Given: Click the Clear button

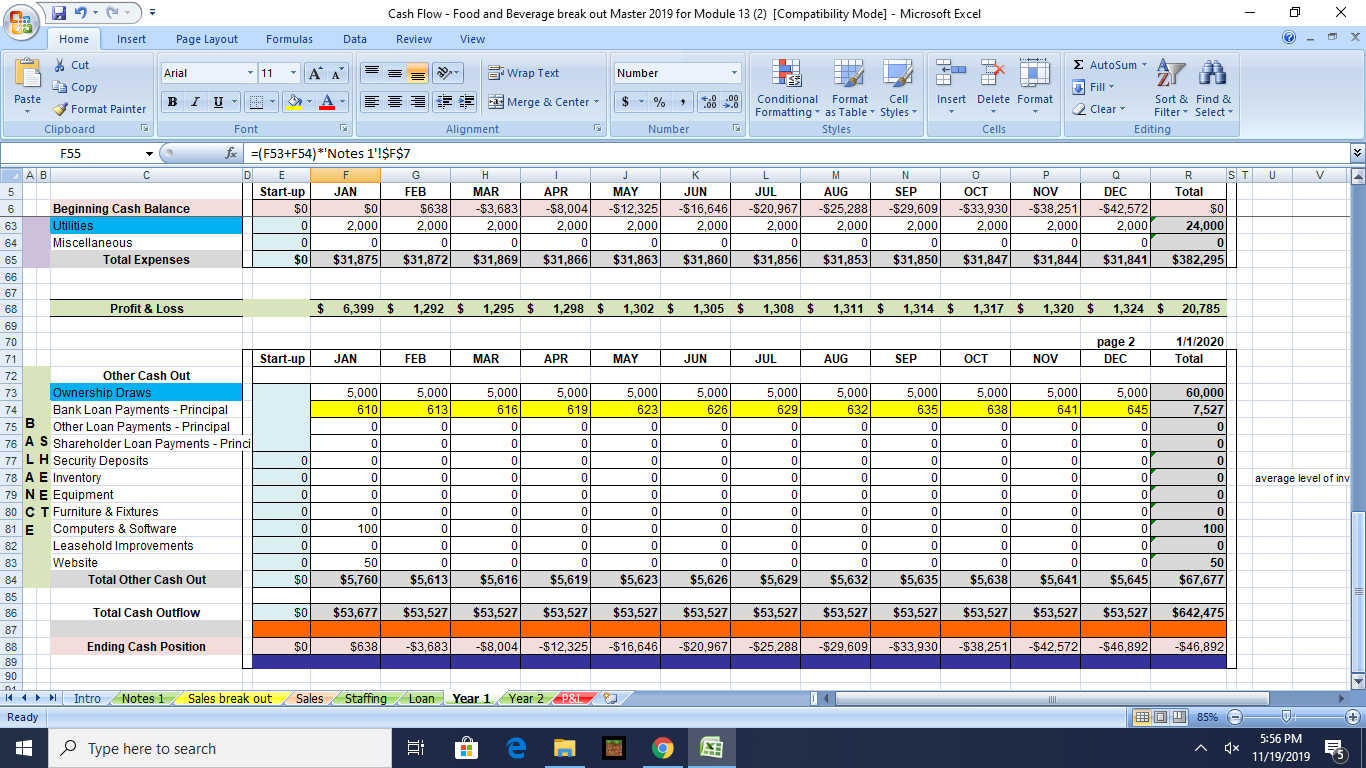Looking at the screenshot, I should coord(1098,109).
